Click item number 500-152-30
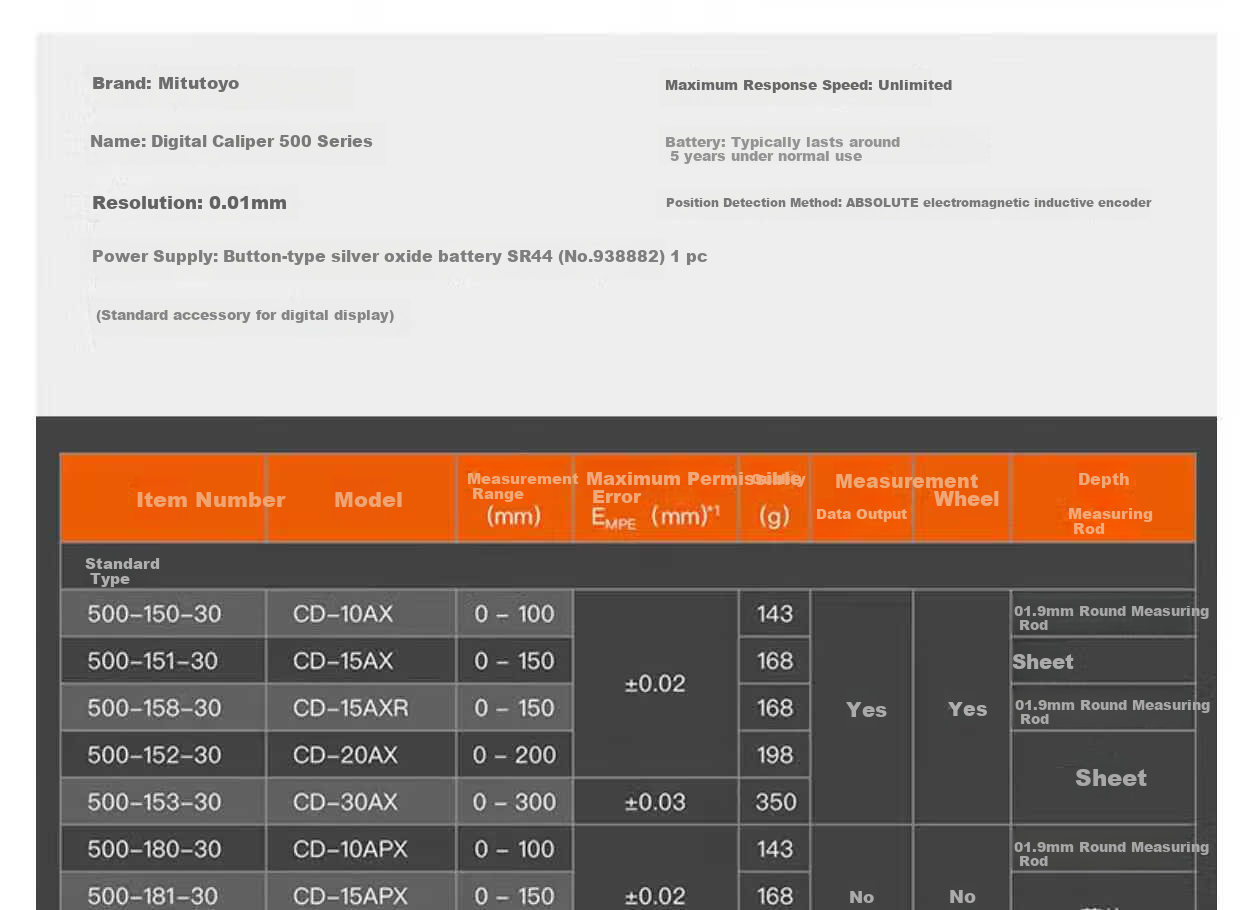 pos(154,755)
